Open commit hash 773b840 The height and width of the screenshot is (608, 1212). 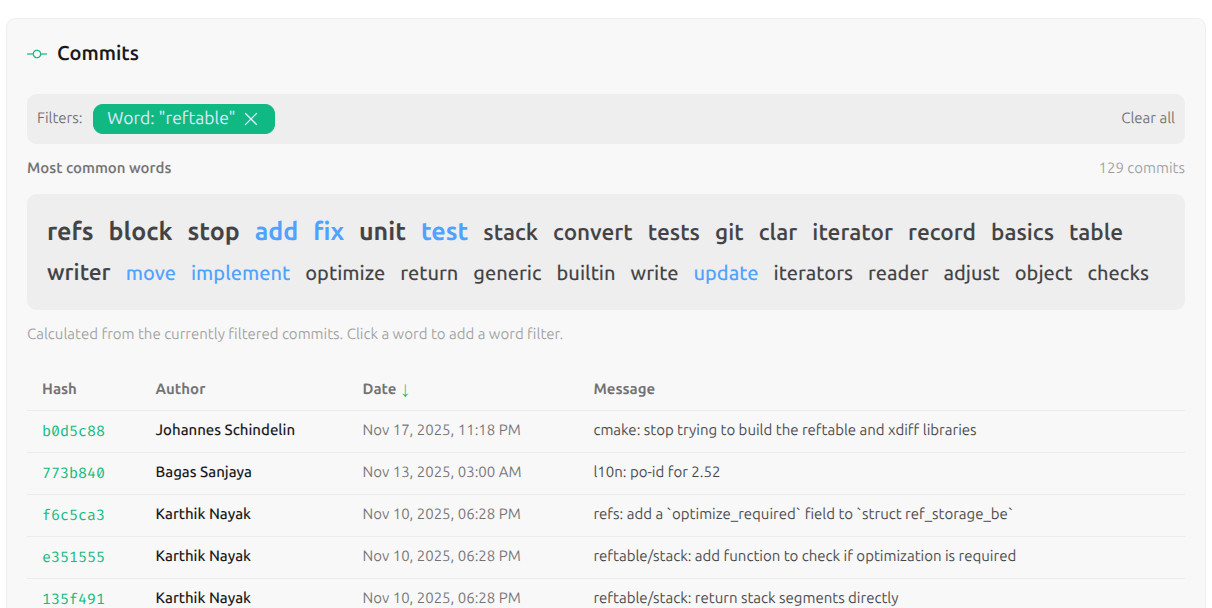click(73, 473)
